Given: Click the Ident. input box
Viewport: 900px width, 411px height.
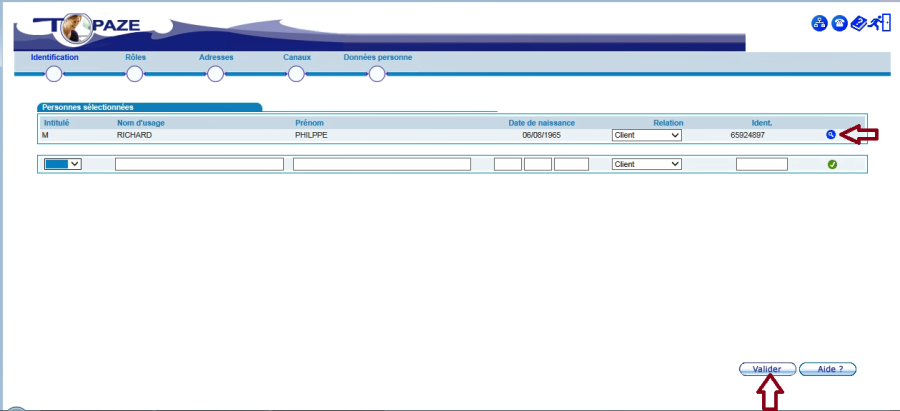Looking at the screenshot, I should click(762, 164).
